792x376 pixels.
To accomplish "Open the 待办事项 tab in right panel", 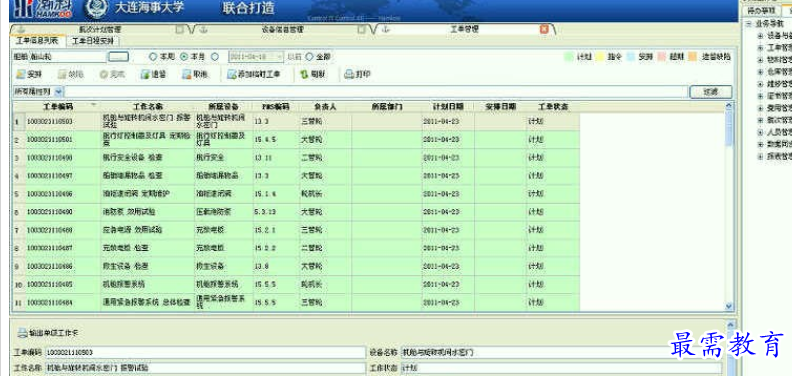I will pyautogui.click(x=760, y=11).
